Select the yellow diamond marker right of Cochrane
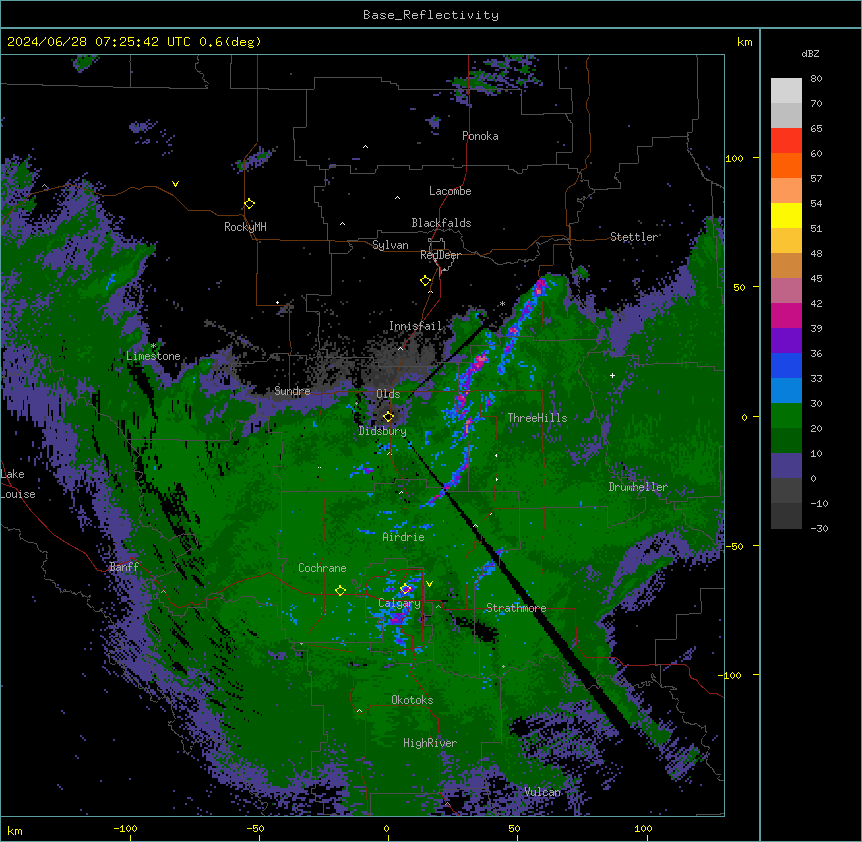Screen dimensions: 862x842 340,591
